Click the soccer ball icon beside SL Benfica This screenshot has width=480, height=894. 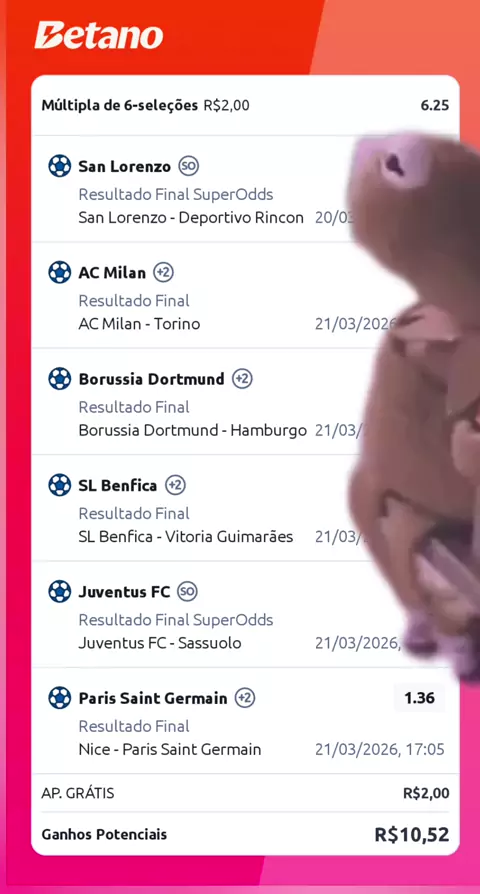59,485
